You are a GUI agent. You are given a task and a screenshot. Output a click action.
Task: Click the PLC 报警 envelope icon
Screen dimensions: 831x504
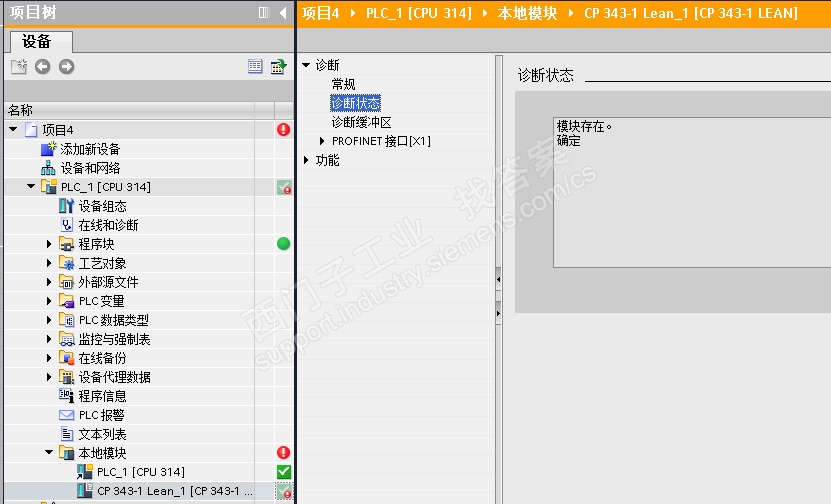pyautogui.click(x=66, y=415)
